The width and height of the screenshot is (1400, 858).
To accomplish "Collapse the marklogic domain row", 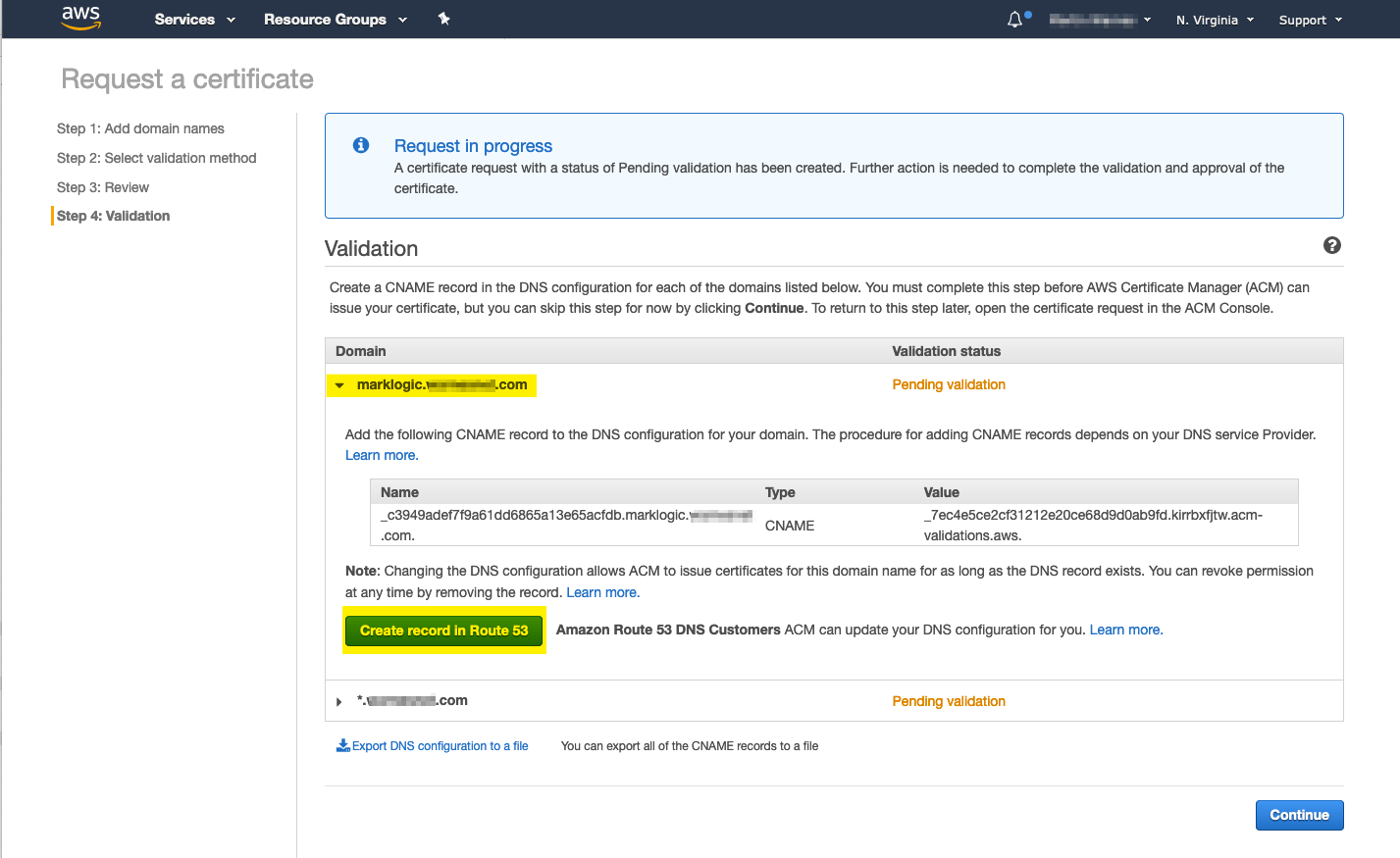I will (339, 385).
